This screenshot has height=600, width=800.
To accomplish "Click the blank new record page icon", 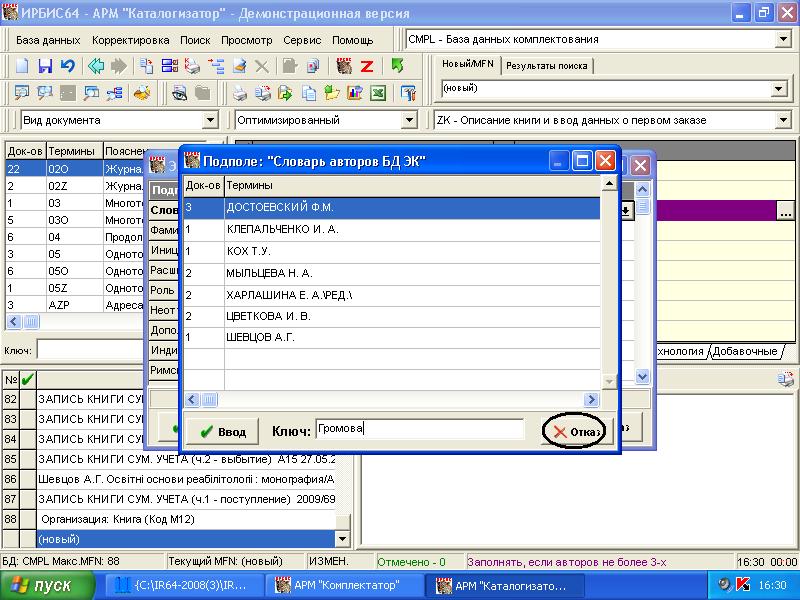I will [x=22, y=67].
